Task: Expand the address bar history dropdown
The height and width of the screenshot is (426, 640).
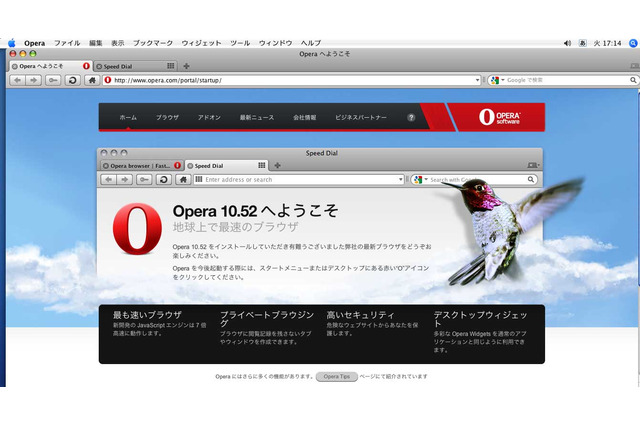Action: pos(478,80)
